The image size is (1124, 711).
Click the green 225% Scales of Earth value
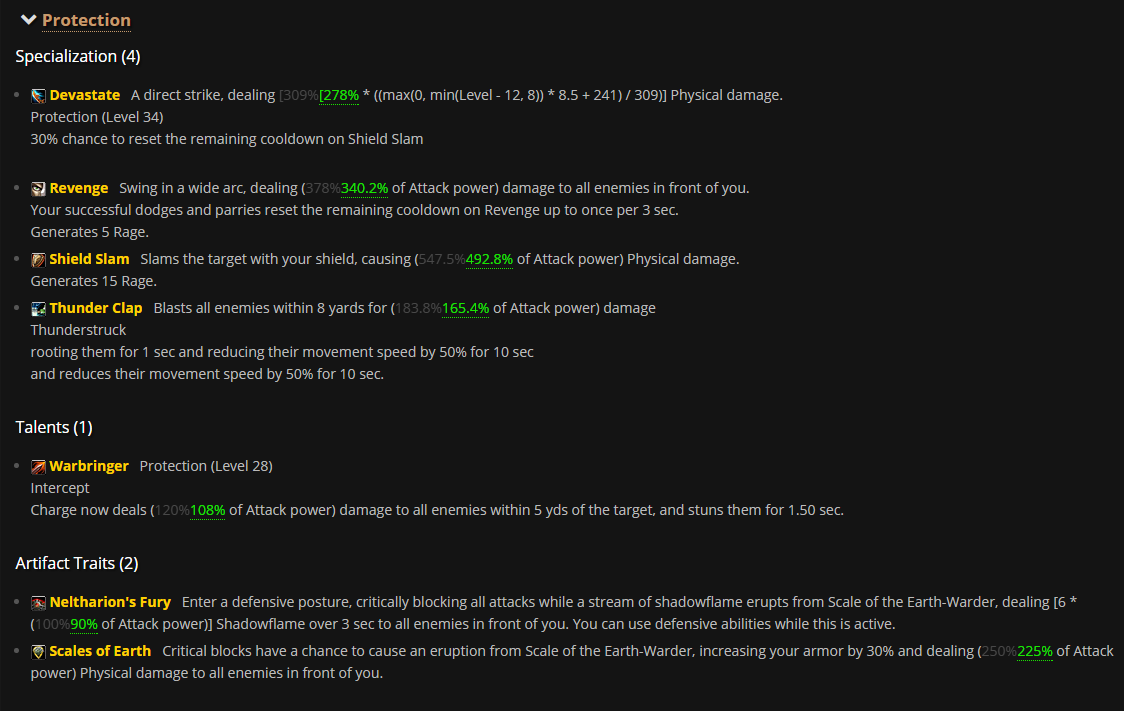point(1034,651)
